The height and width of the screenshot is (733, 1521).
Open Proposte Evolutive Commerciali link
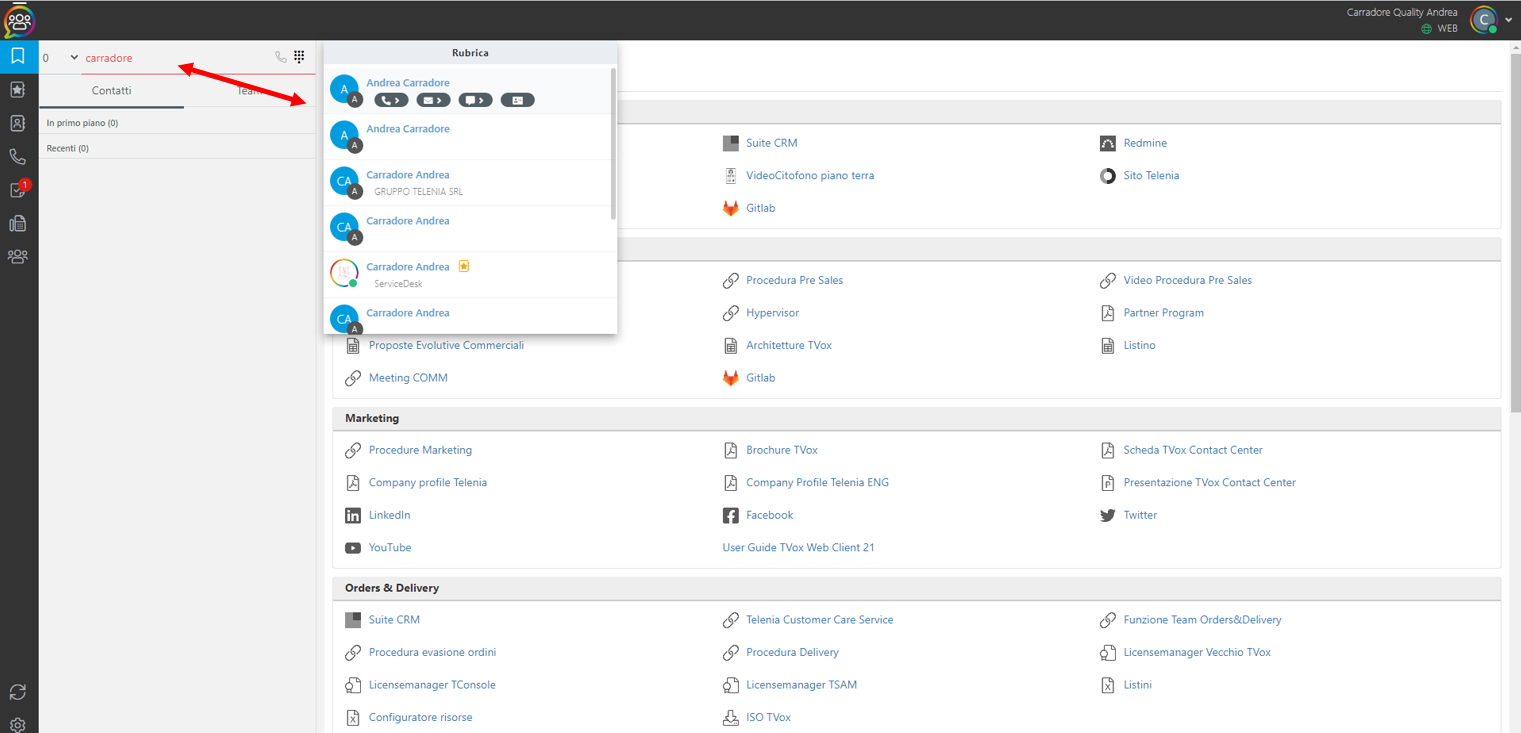pos(446,345)
